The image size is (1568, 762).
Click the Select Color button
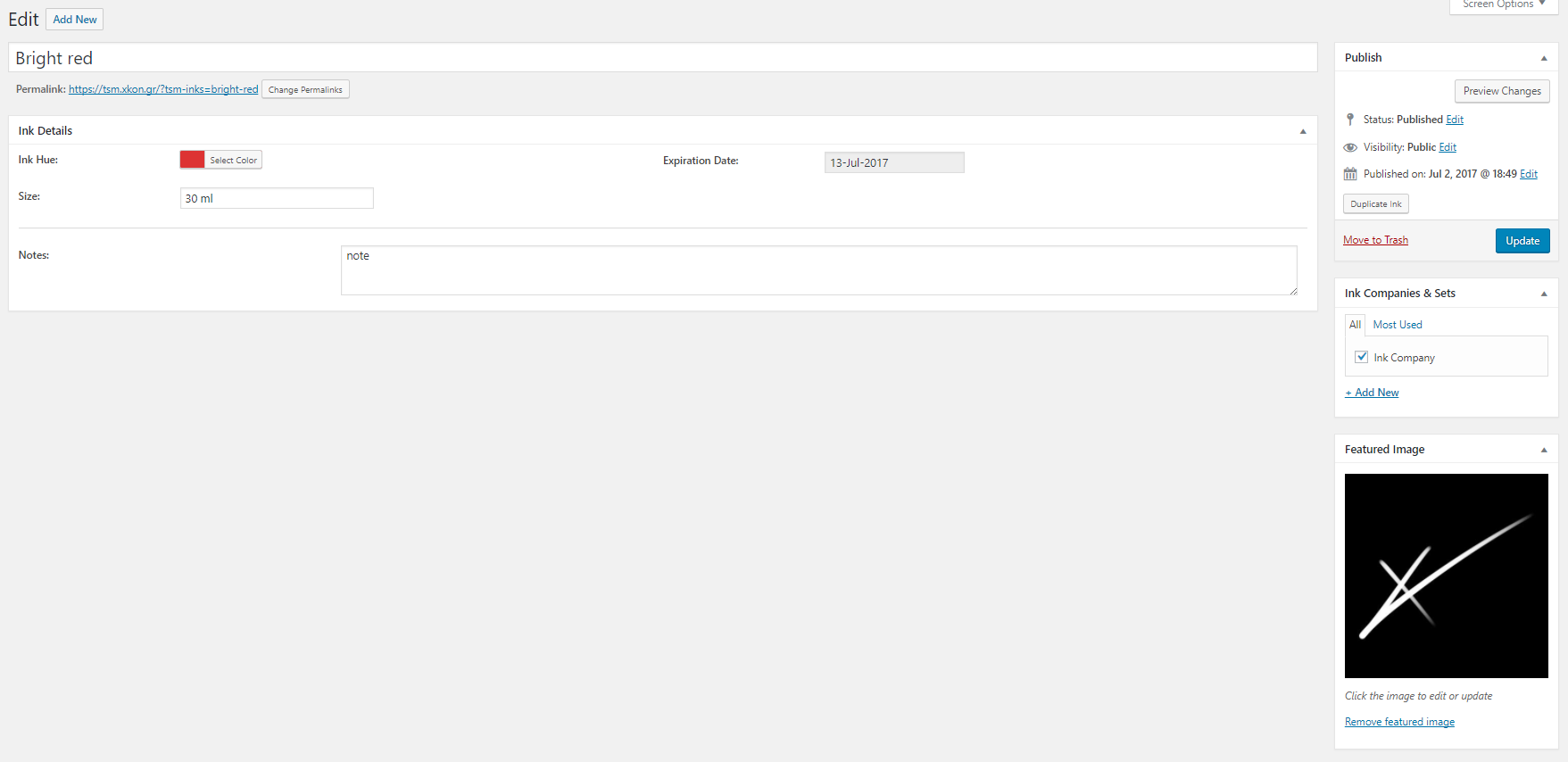(234, 161)
